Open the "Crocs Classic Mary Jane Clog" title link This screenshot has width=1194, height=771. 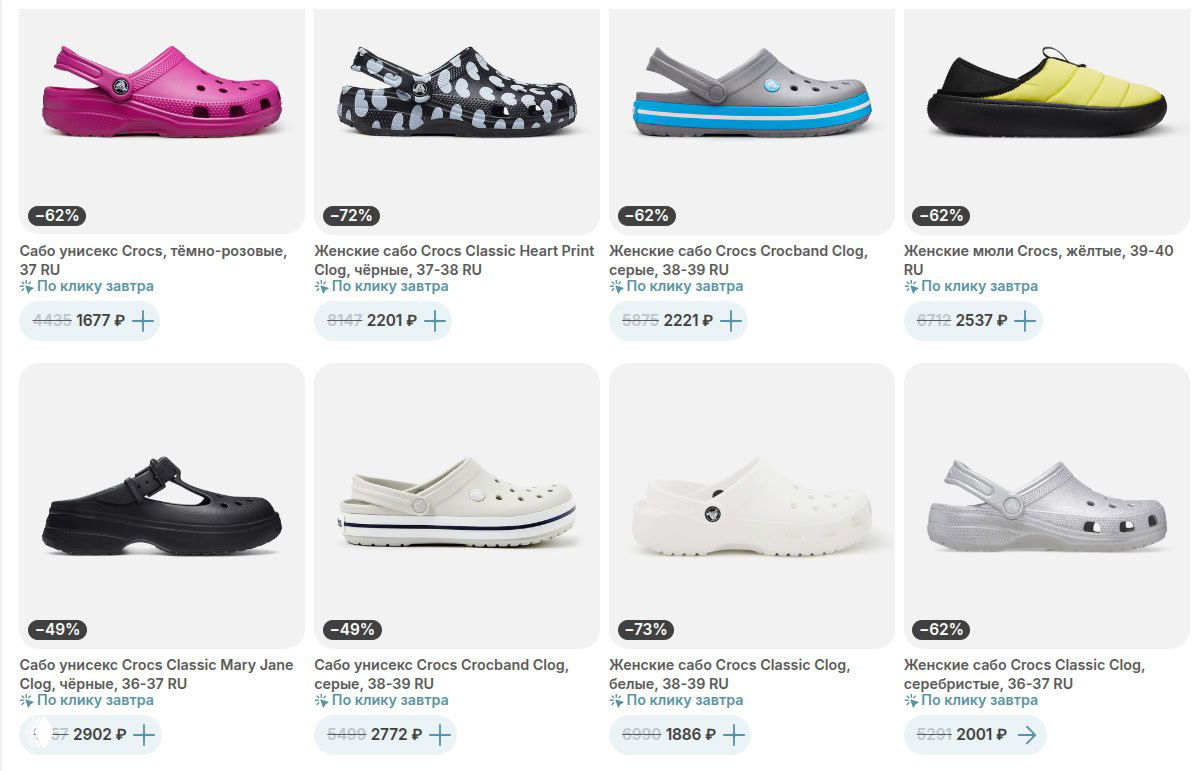click(x=156, y=673)
